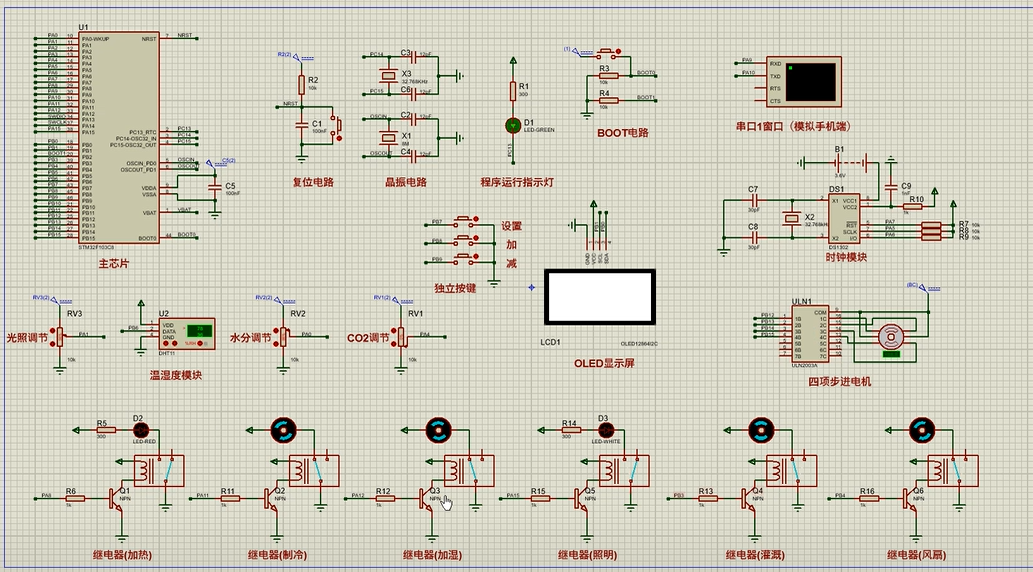Click the white OLED display LCD1
The height and width of the screenshot is (572, 1033).
click(x=600, y=296)
